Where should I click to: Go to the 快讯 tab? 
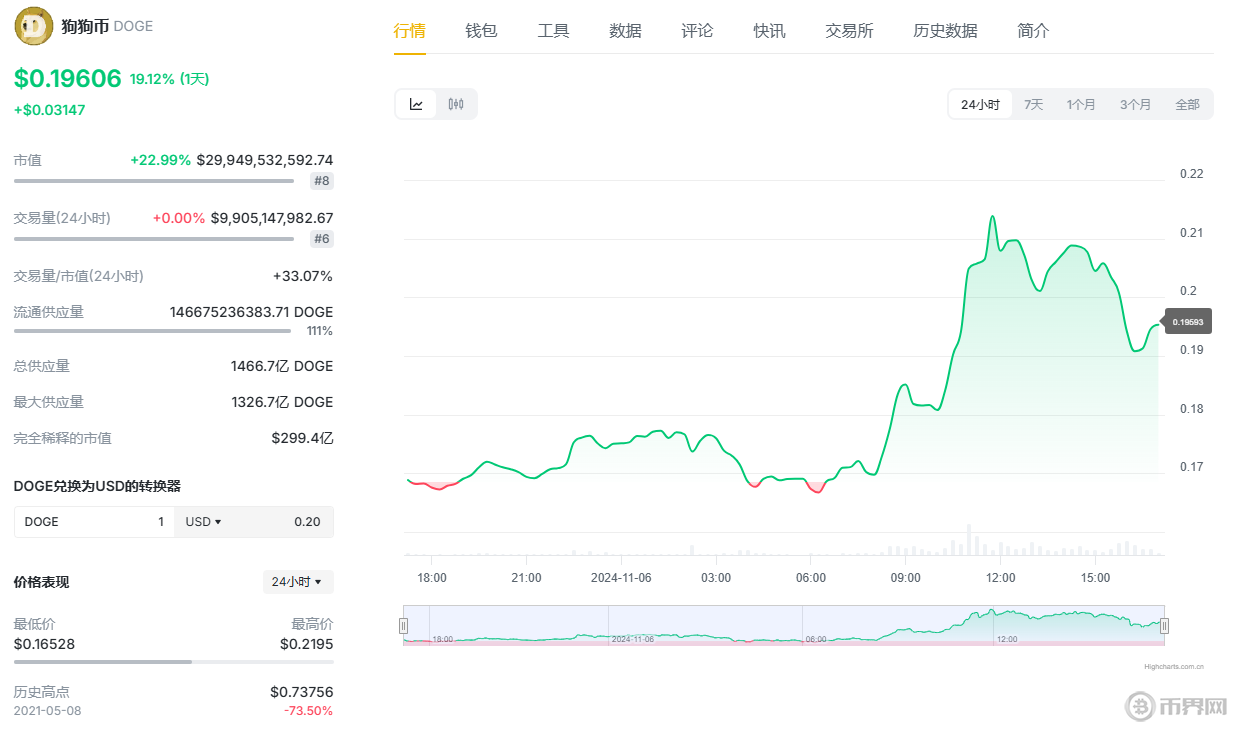point(769,31)
